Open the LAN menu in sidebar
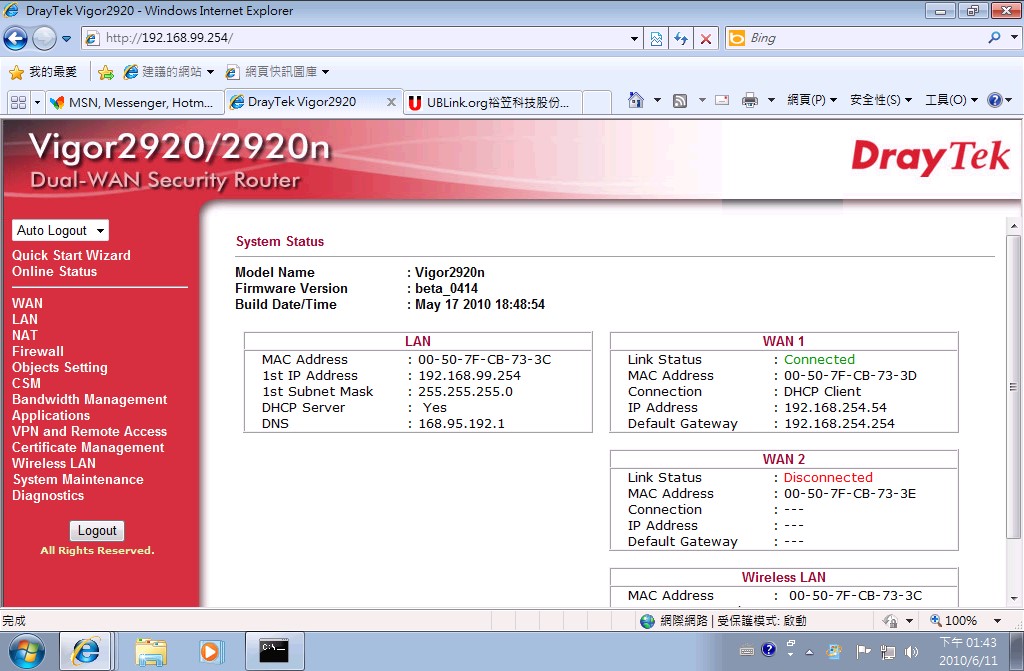The image size is (1024, 671). coord(25,319)
